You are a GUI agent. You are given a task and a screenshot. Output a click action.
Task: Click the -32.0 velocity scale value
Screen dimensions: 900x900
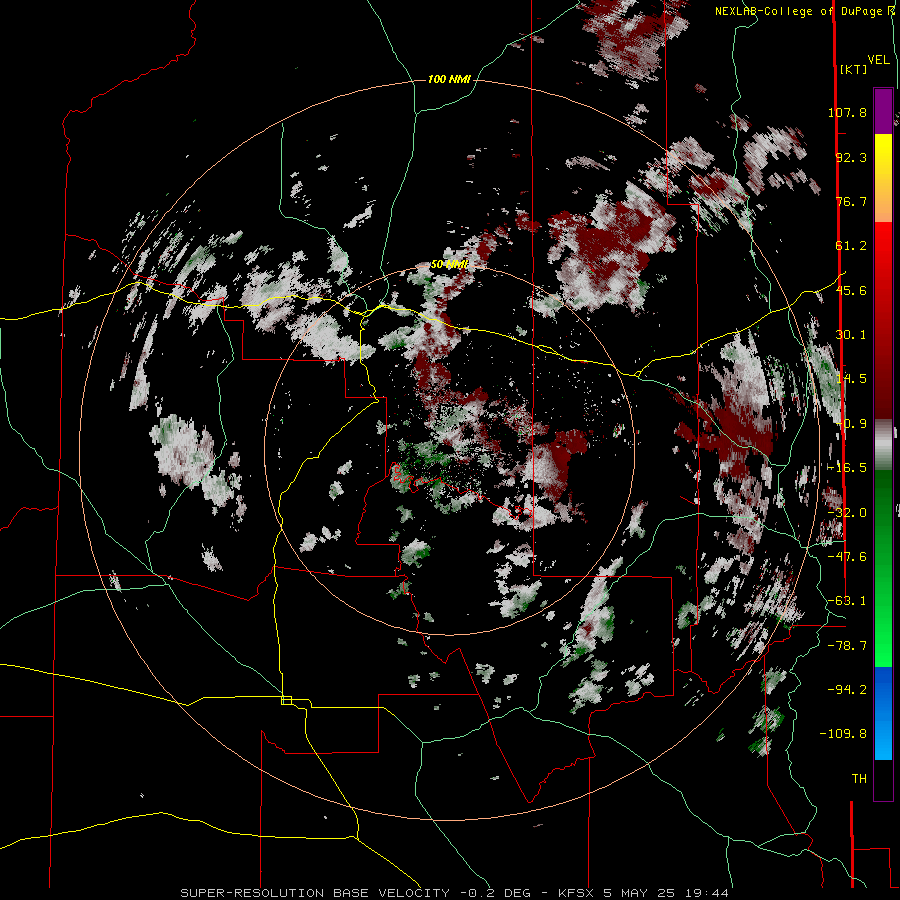pos(847,513)
